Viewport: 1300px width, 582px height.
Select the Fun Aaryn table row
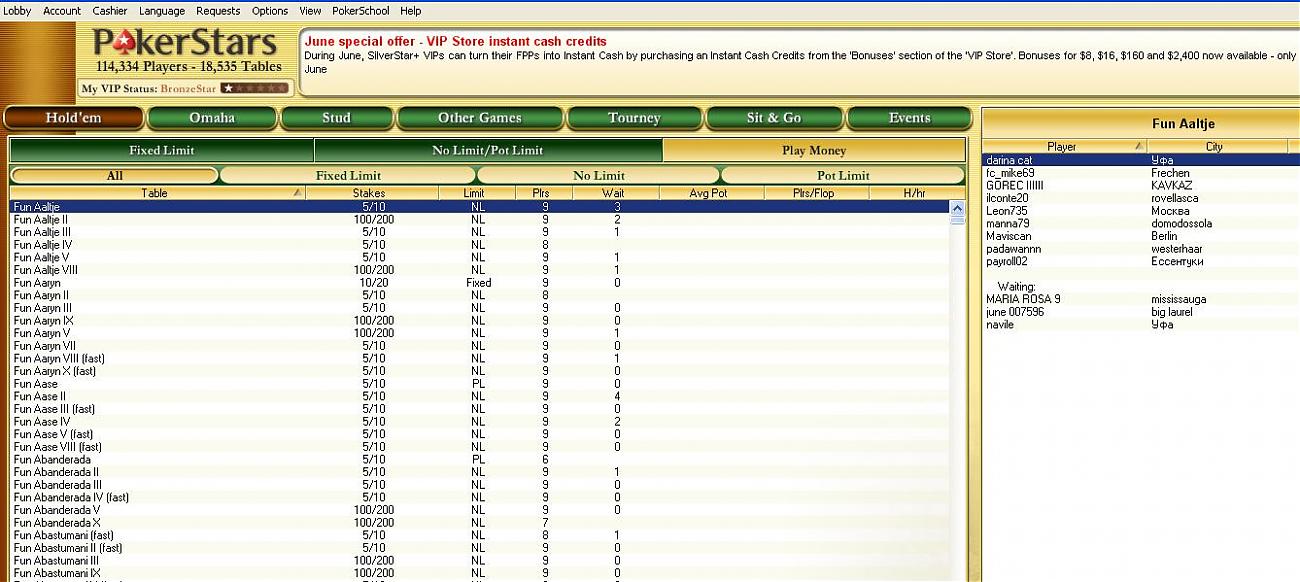(37, 283)
